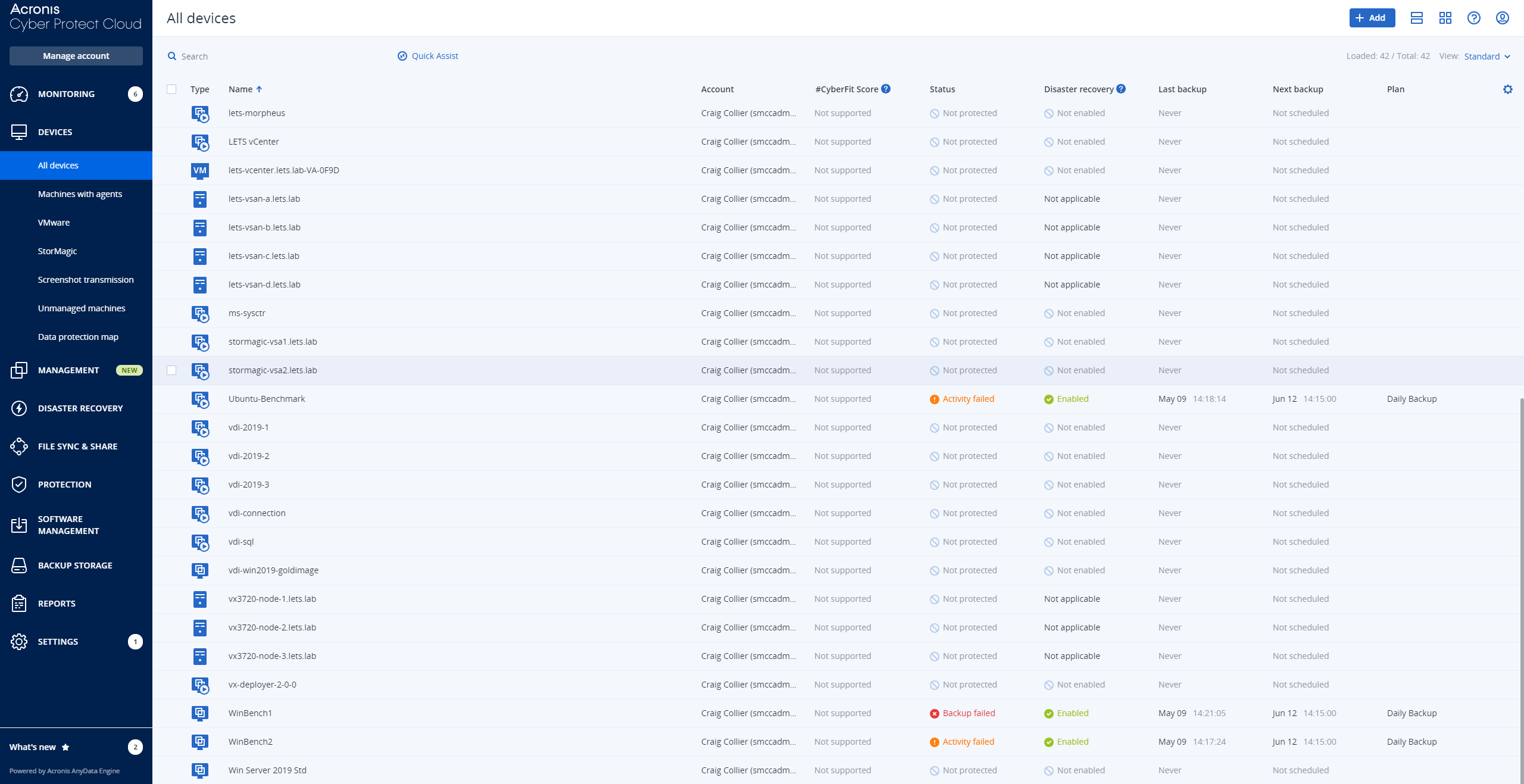Click the Account column header
Screen dimensions: 1524x784
[x=717, y=89]
